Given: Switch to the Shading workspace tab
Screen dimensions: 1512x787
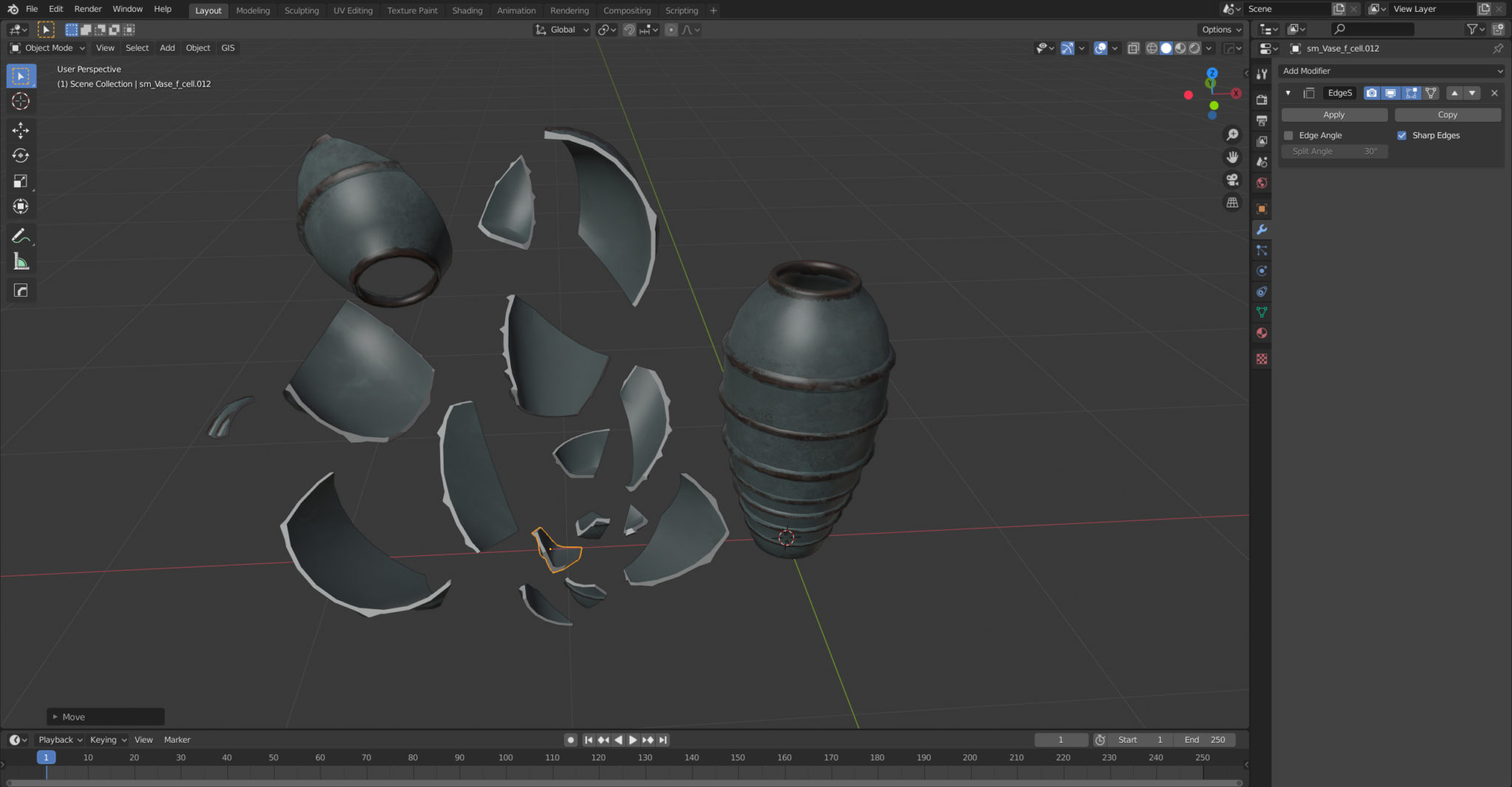Looking at the screenshot, I should click(467, 10).
